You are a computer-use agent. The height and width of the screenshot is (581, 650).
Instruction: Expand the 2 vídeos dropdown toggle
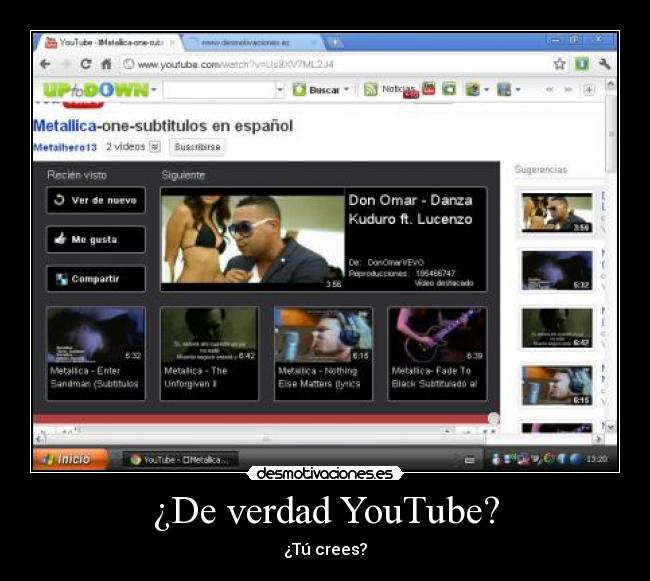pyautogui.click(x=155, y=147)
